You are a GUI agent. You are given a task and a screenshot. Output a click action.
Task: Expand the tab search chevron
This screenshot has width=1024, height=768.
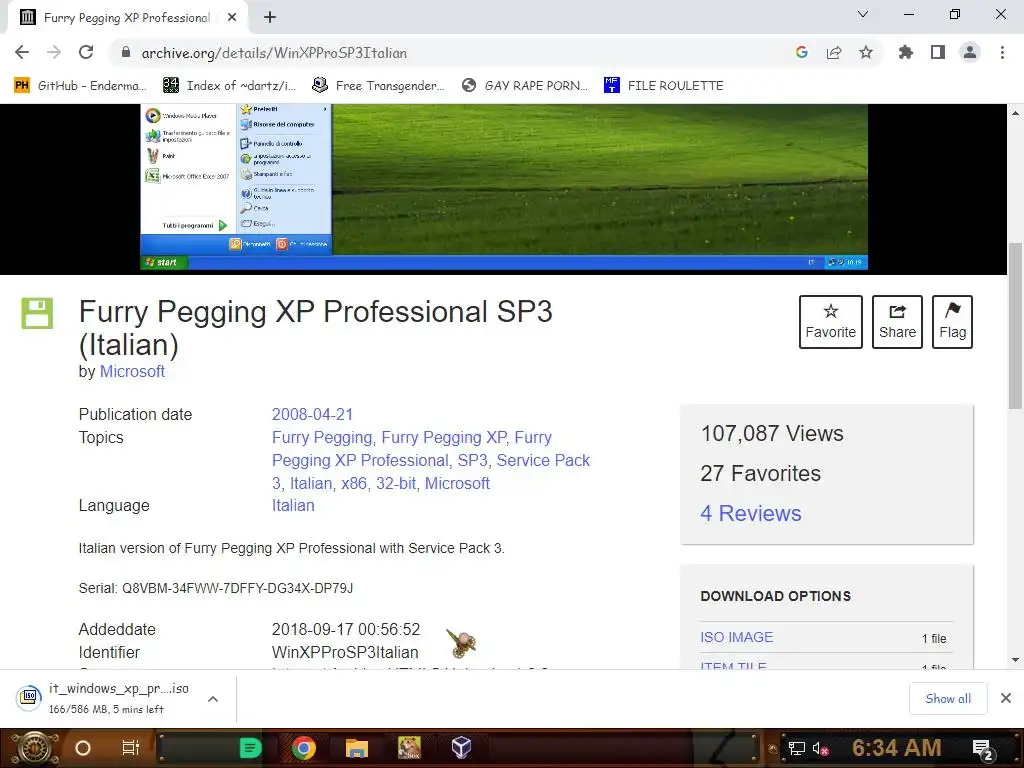863,14
